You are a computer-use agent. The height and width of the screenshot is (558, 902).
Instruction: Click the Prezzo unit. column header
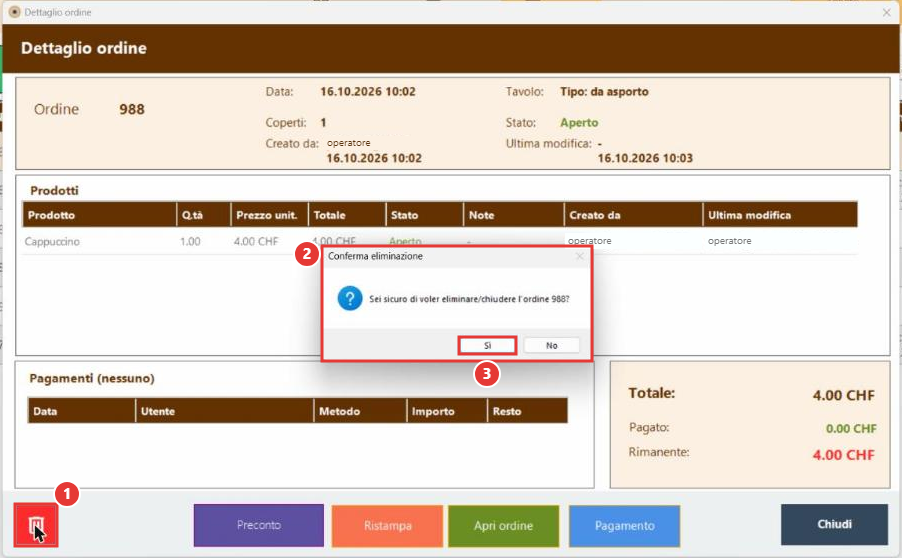(x=269, y=215)
